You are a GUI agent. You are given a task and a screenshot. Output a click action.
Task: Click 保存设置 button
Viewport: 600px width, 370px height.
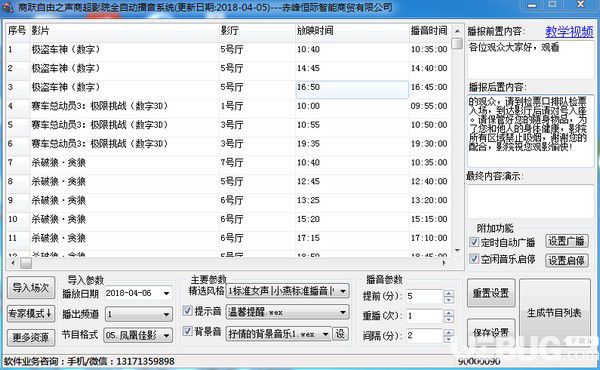(x=491, y=332)
